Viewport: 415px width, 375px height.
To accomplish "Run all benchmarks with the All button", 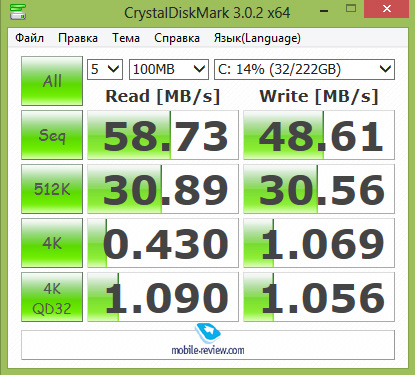I will pos(52,81).
